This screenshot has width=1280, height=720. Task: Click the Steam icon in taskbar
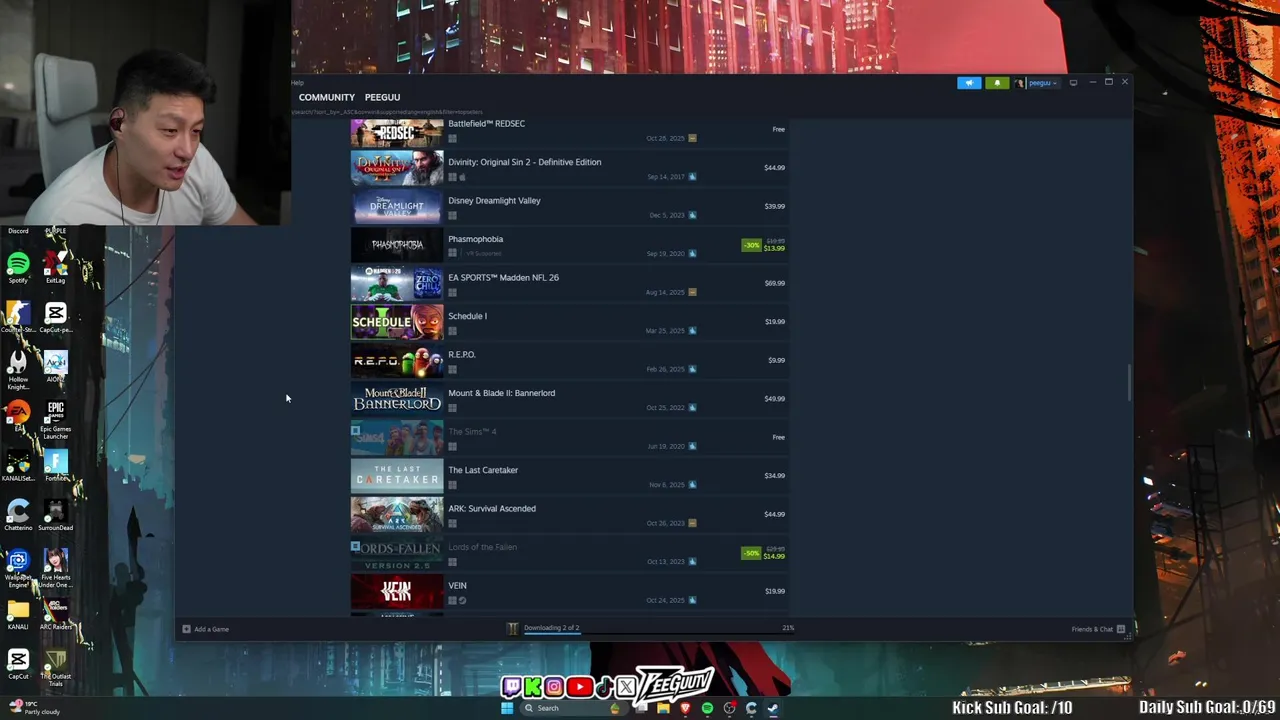773,708
